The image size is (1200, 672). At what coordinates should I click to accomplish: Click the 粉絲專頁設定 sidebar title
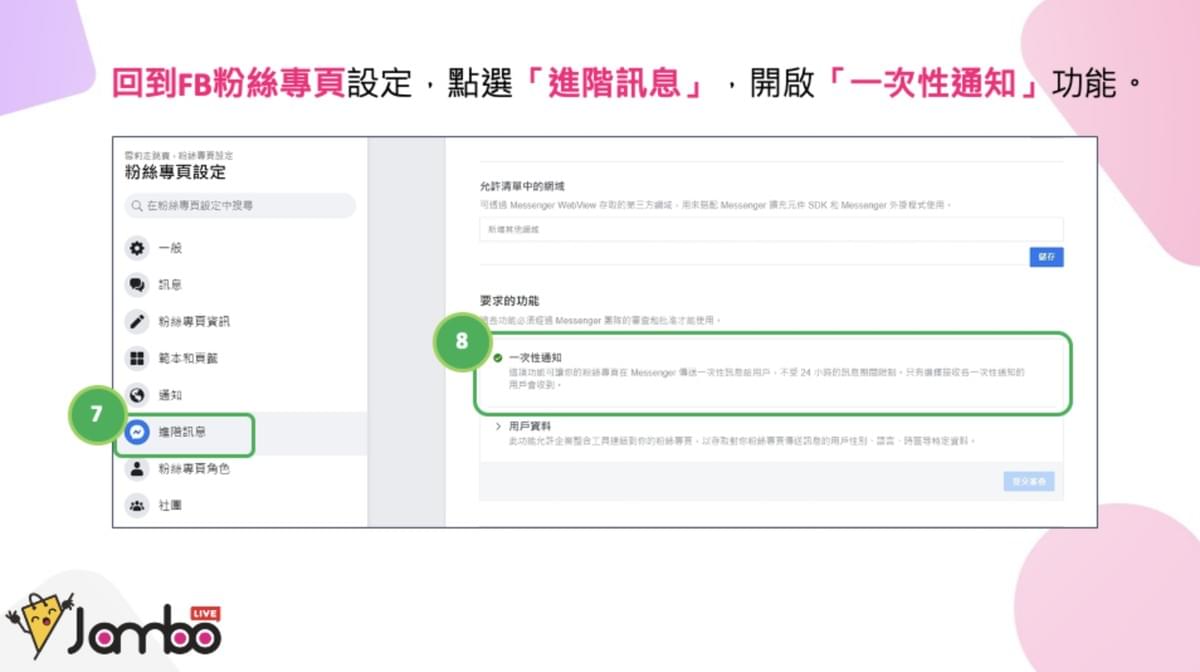click(175, 173)
